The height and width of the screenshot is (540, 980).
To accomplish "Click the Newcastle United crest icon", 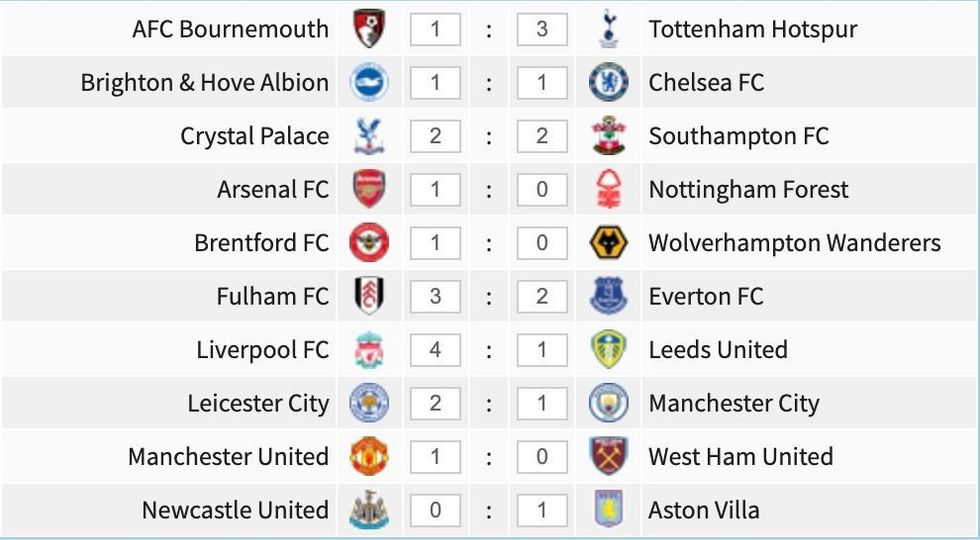I will coord(370,510).
